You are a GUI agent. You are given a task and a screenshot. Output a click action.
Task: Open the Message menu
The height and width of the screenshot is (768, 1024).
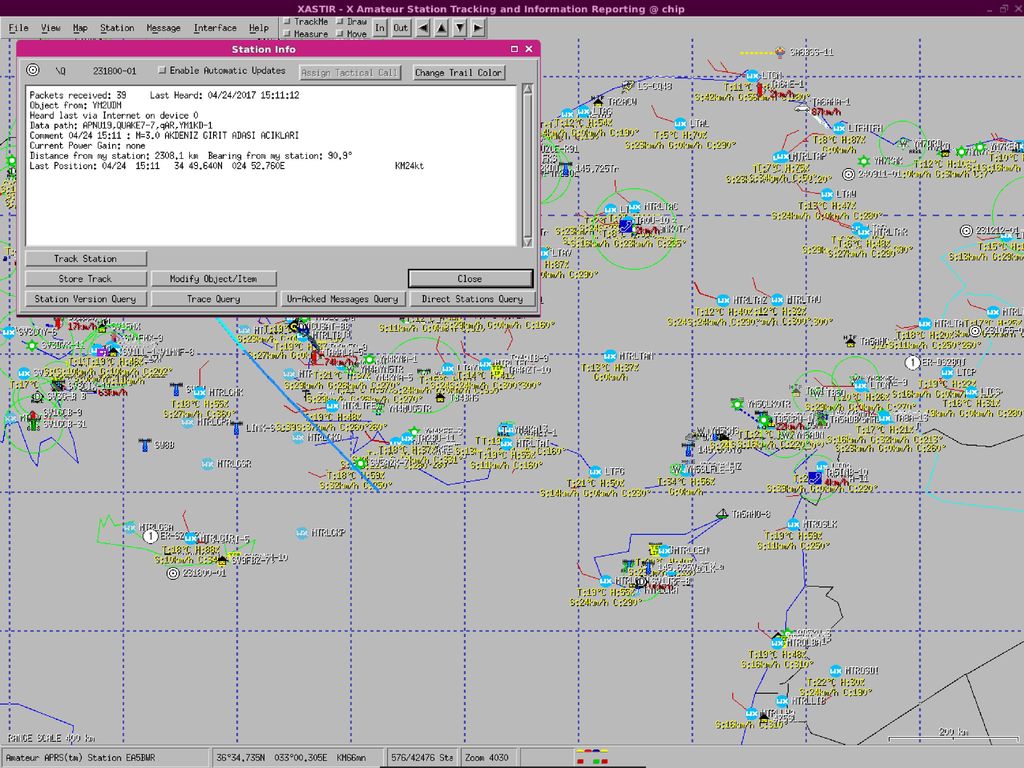(163, 28)
